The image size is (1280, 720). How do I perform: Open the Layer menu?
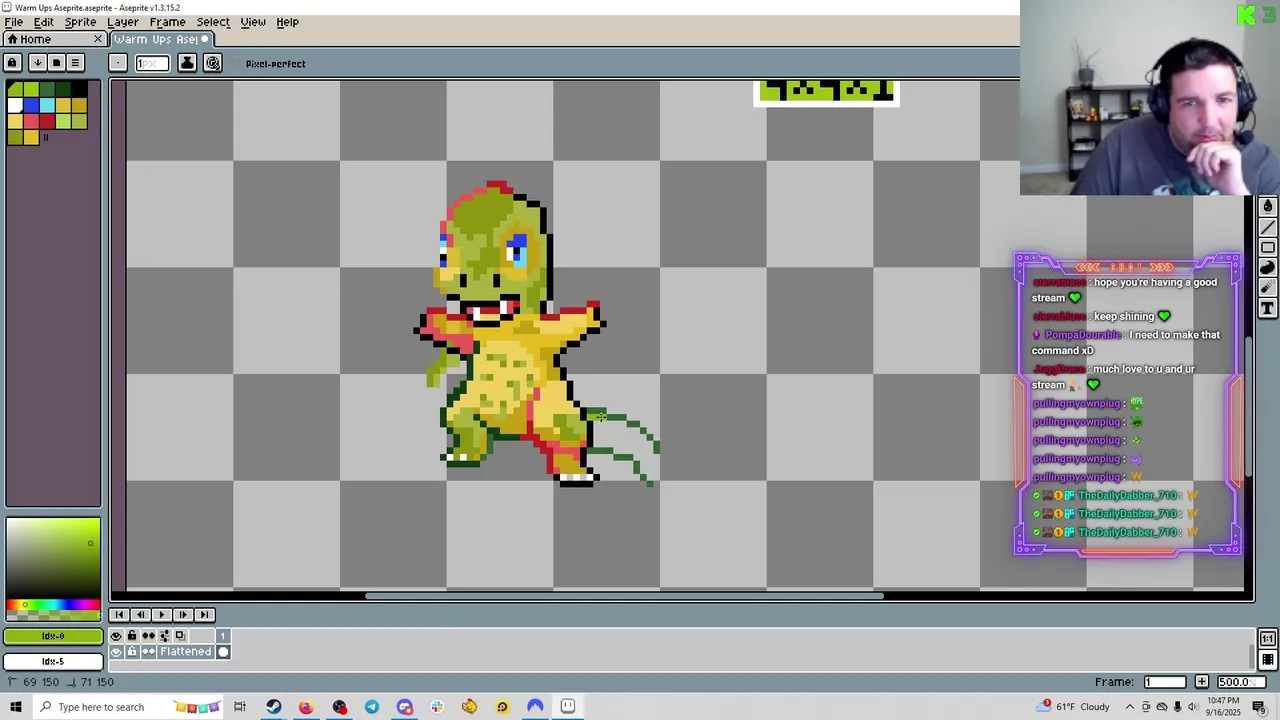[x=122, y=22]
